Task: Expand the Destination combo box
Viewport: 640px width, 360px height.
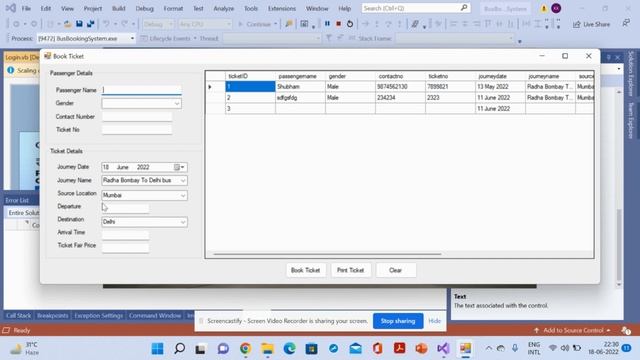Action: click(x=183, y=222)
